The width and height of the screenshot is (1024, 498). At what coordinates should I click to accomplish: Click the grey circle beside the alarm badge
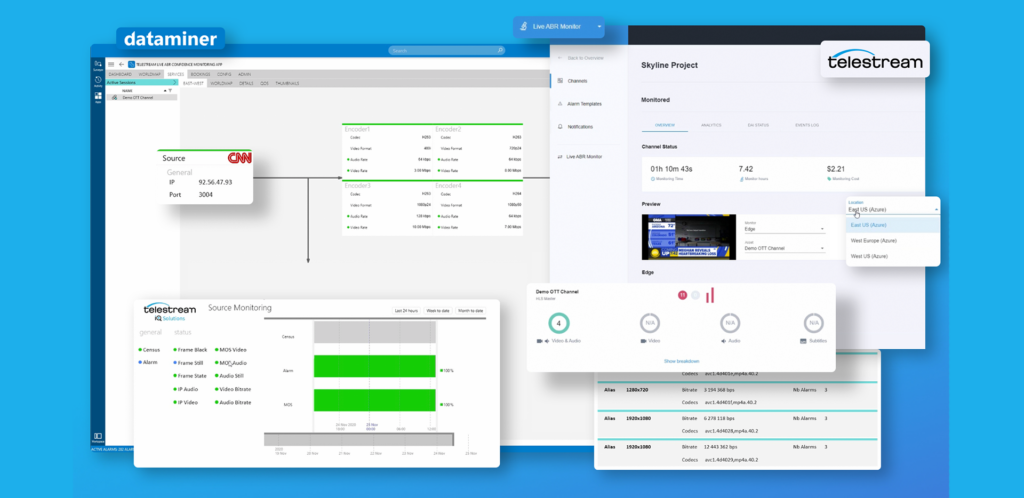click(696, 295)
